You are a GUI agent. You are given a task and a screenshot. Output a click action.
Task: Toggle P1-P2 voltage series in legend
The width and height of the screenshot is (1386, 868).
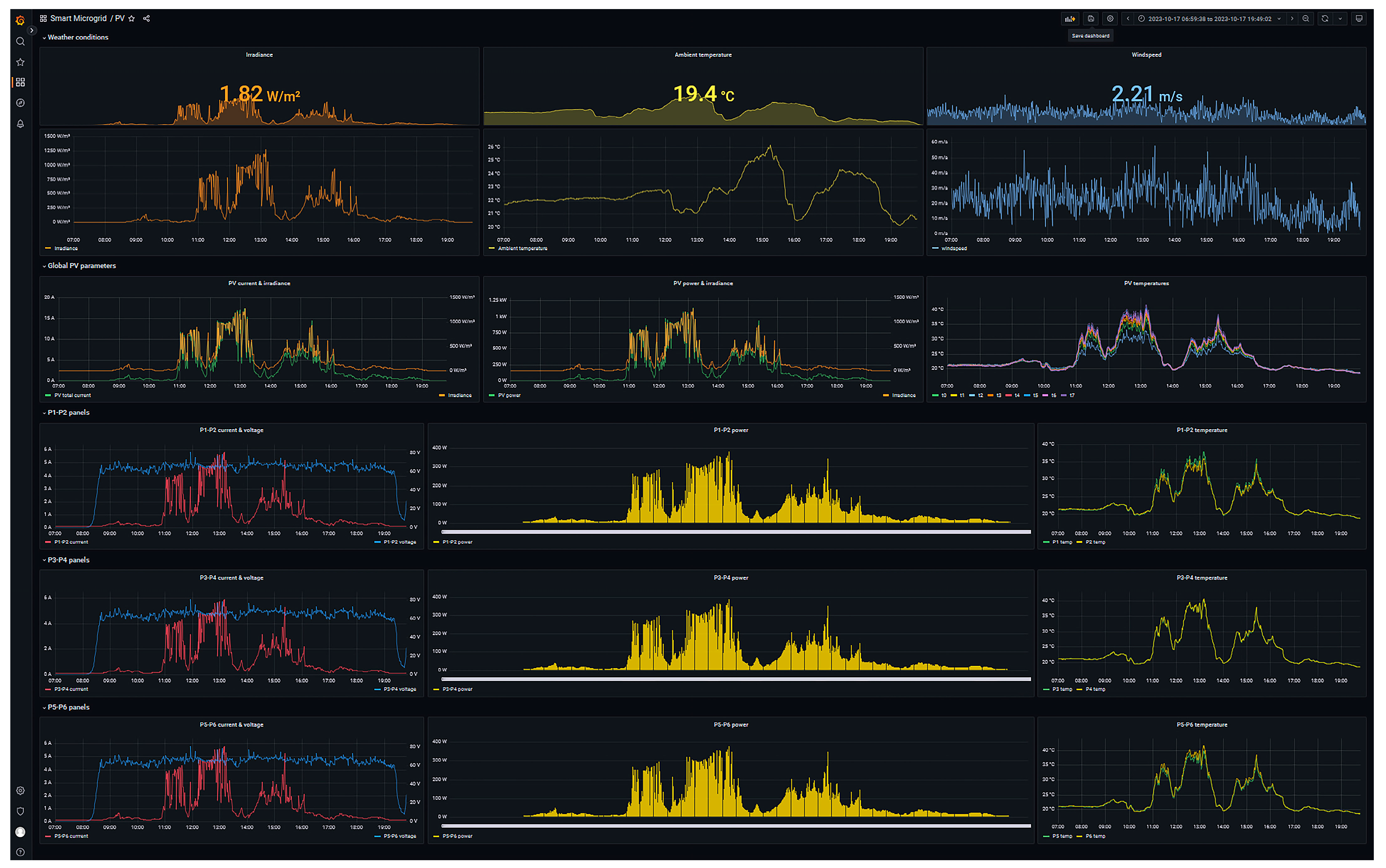point(400,543)
